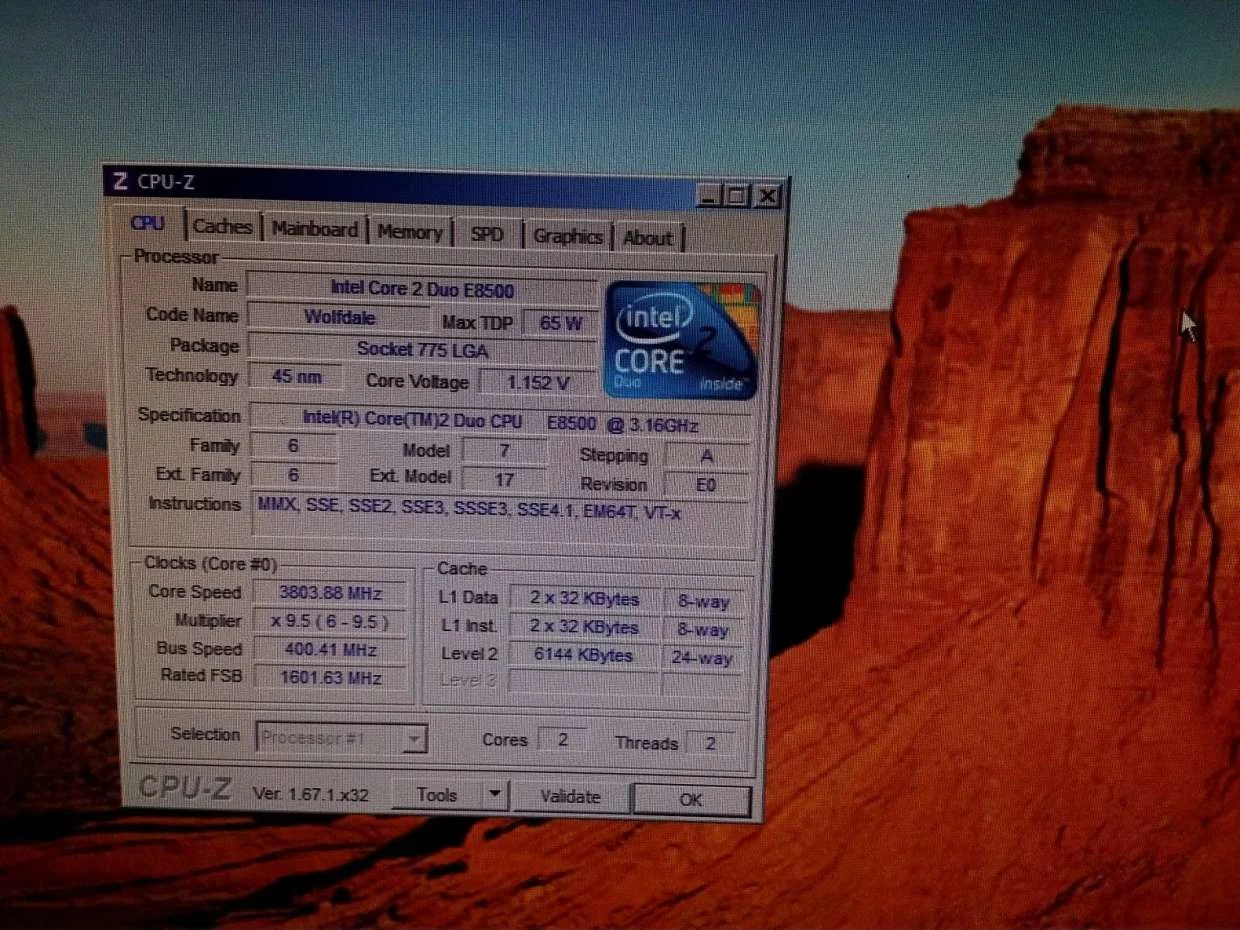Click the Validate button
1240x930 pixels.
click(x=571, y=797)
